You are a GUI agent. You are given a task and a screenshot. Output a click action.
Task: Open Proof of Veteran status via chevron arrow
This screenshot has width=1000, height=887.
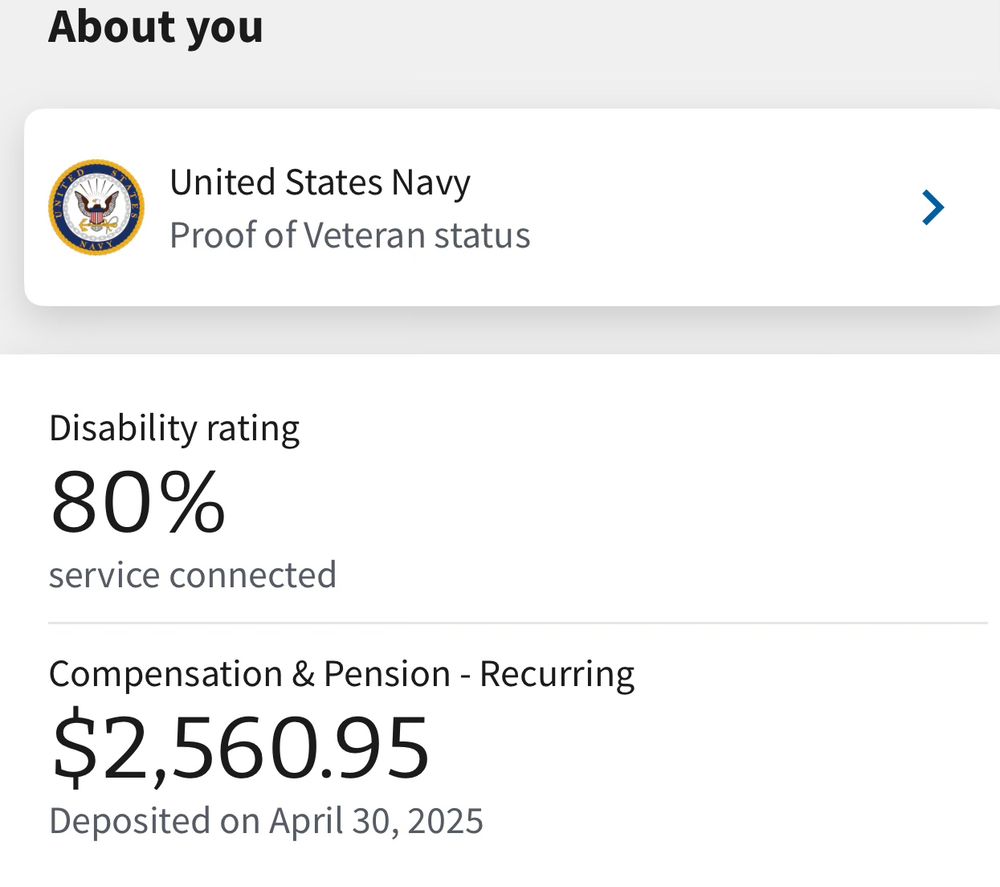coord(932,207)
